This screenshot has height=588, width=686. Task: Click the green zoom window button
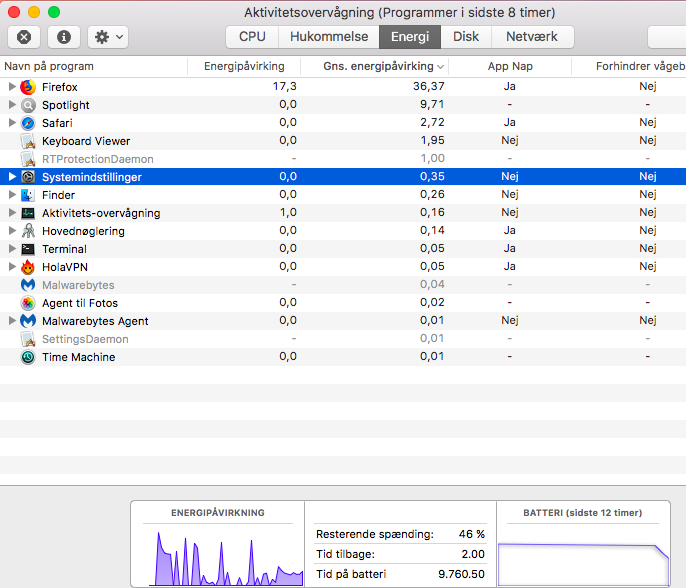pos(54,12)
